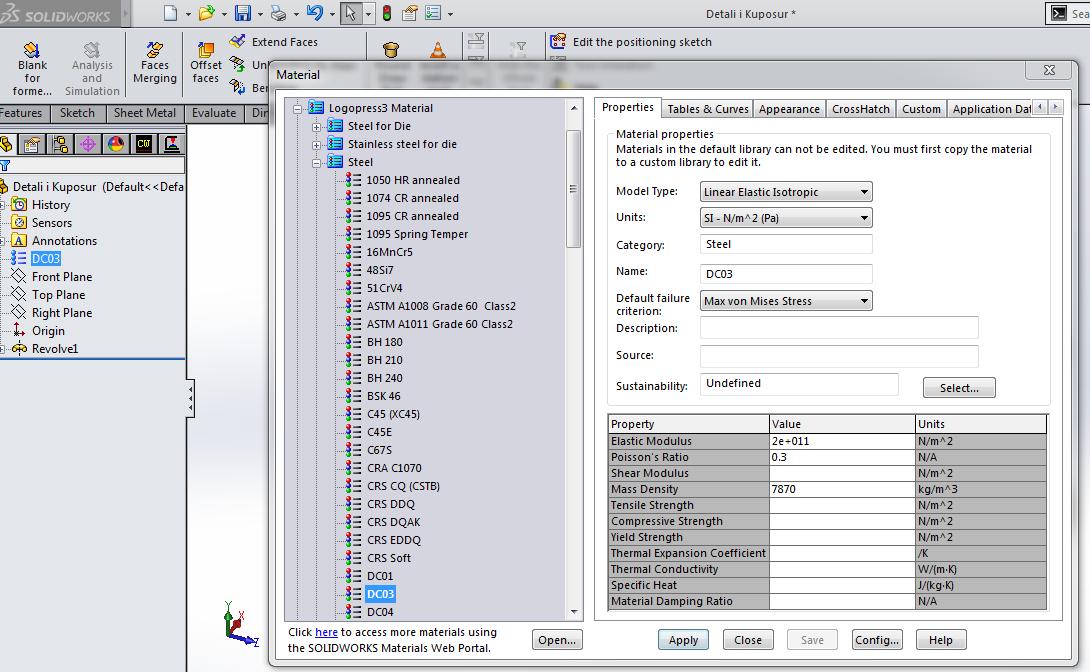
Task: Click the New document icon
Action: click(x=170, y=13)
